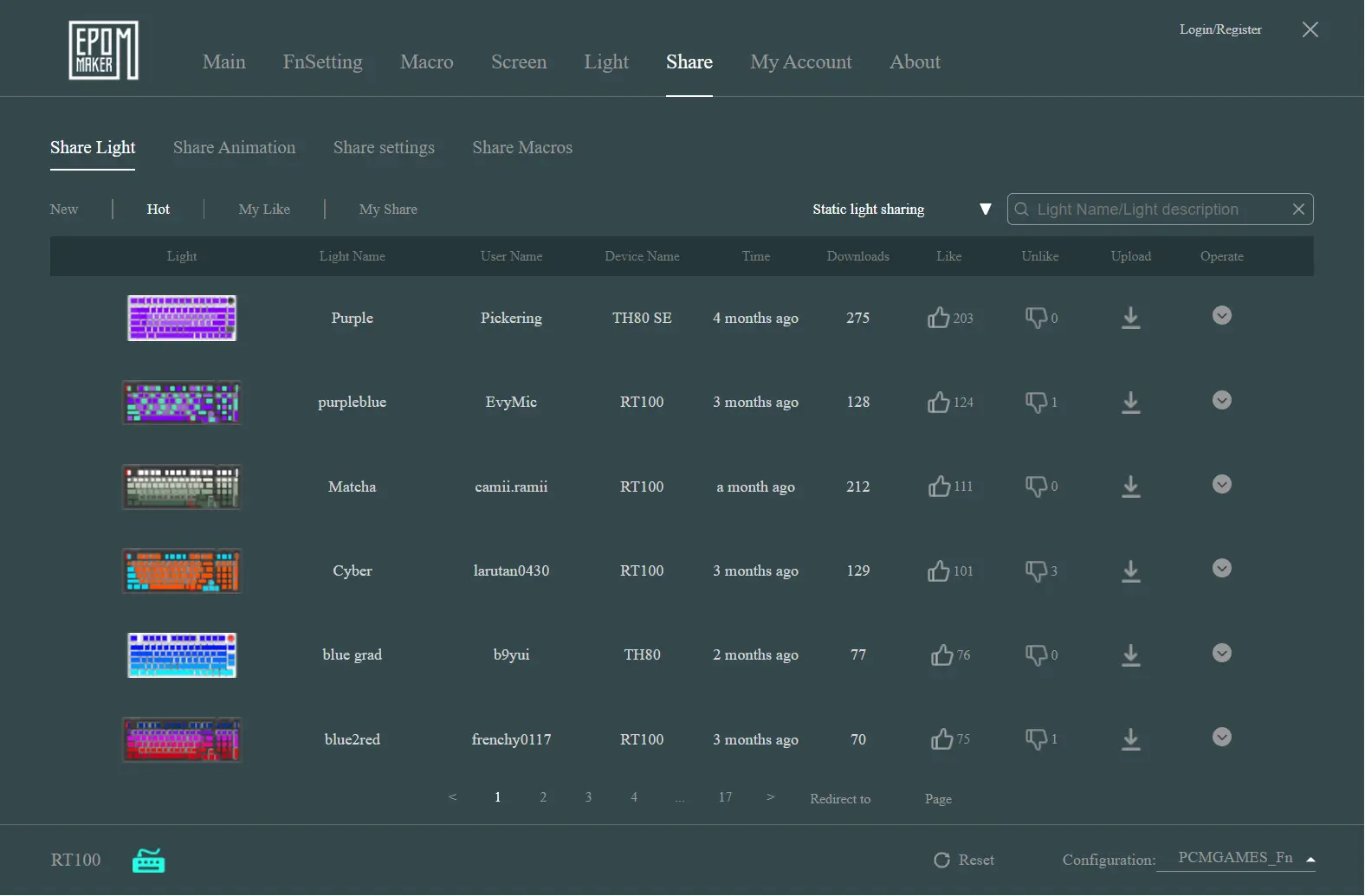1365x896 pixels.
Task: Dislike the purpleblue light preset
Action: coord(1036,402)
